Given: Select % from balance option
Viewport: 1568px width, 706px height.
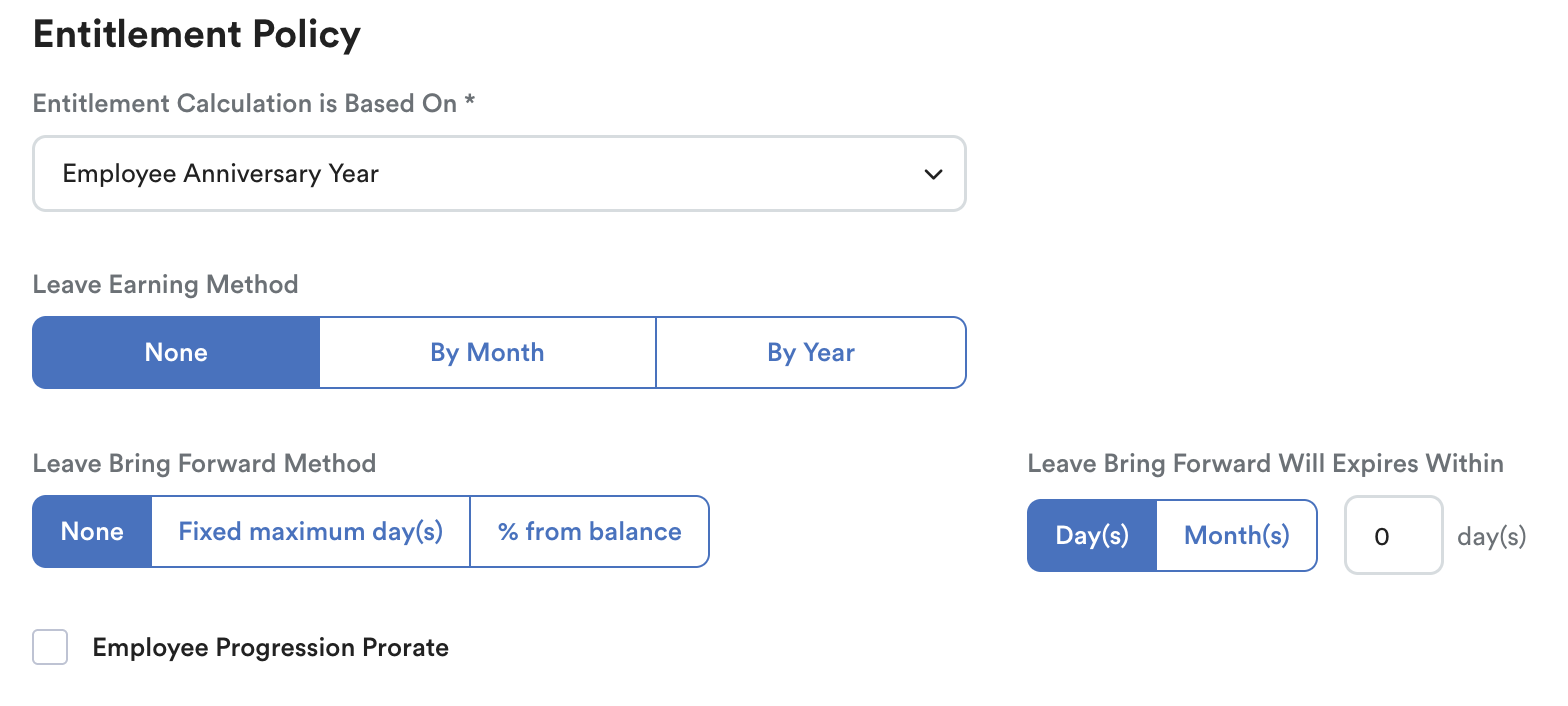Looking at the screenshot, I should [589, 531].
